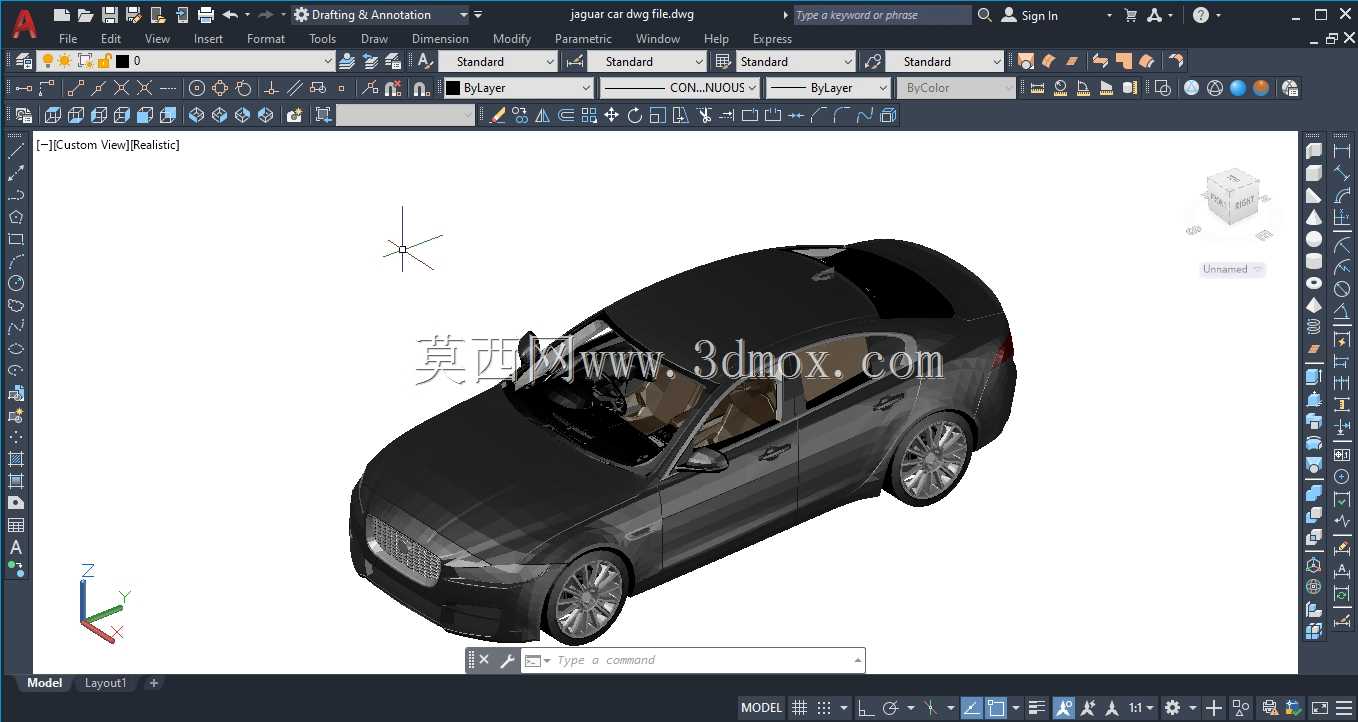Open a file with the Open folder icon
Image resolution: width=1358 pixels, height=722 pixels.
point(86,15)
